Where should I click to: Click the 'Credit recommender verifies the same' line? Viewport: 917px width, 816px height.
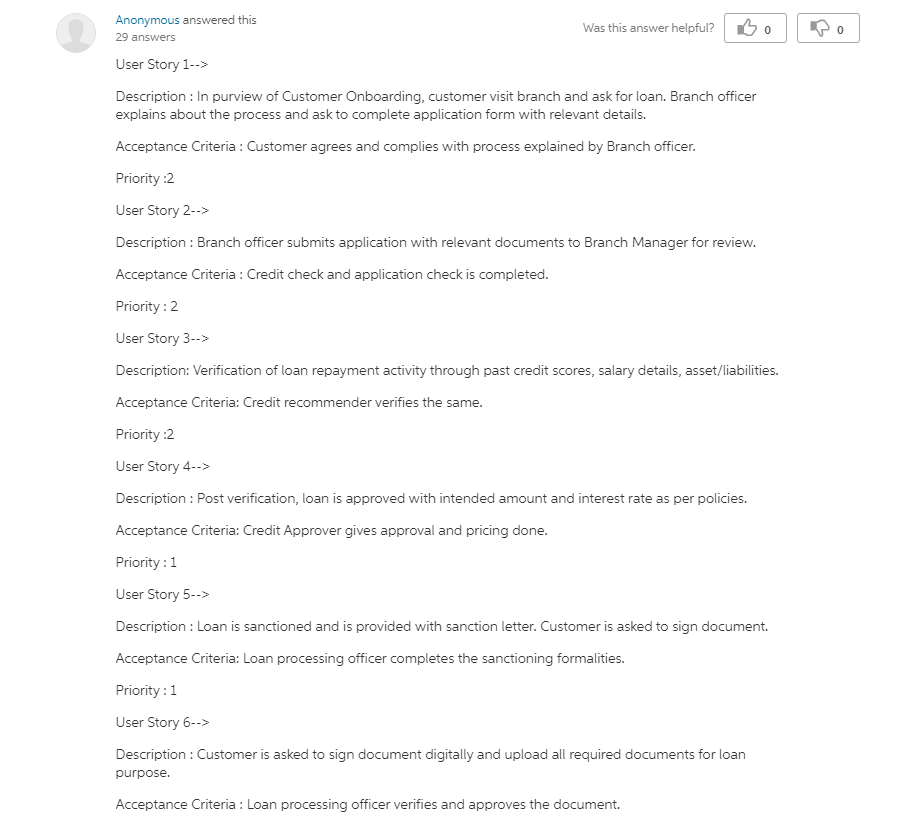pyautogui.click(x=299, y=403)
